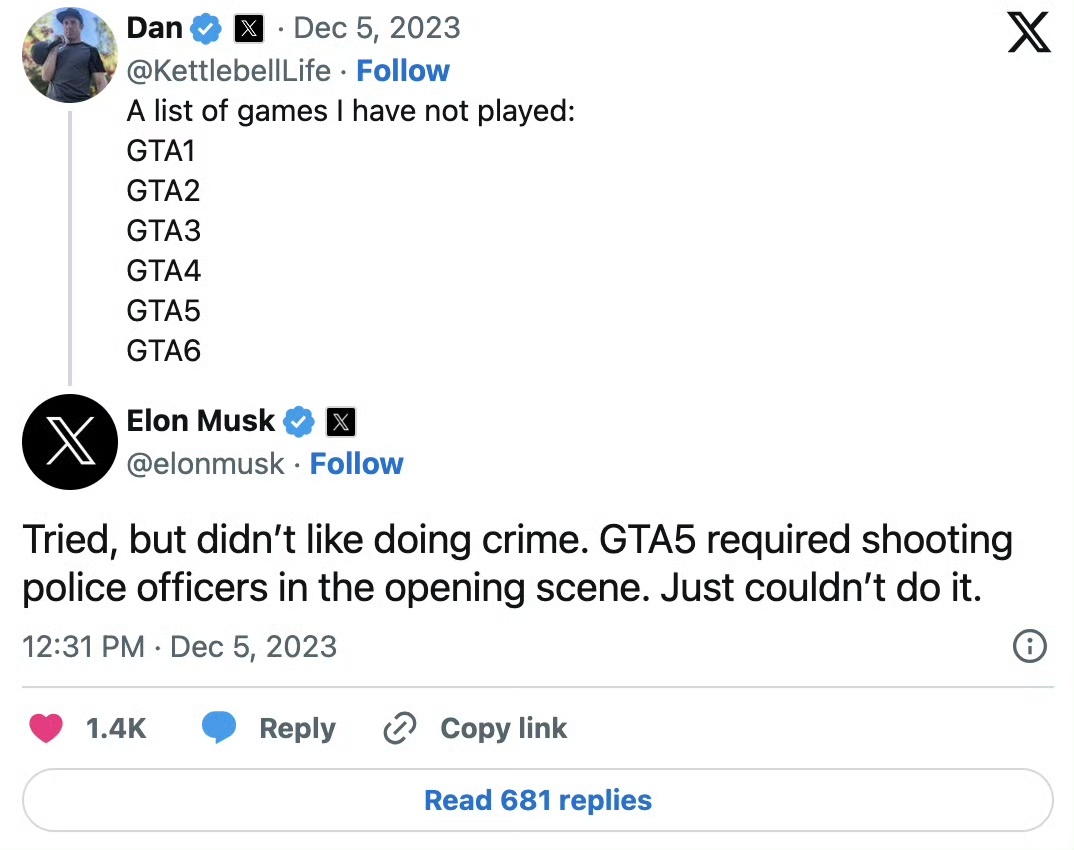Viewport: 1074px width, 850px height.
Task: Click the X affiliation badge beside Elon Musk
Action: [341, 422]
